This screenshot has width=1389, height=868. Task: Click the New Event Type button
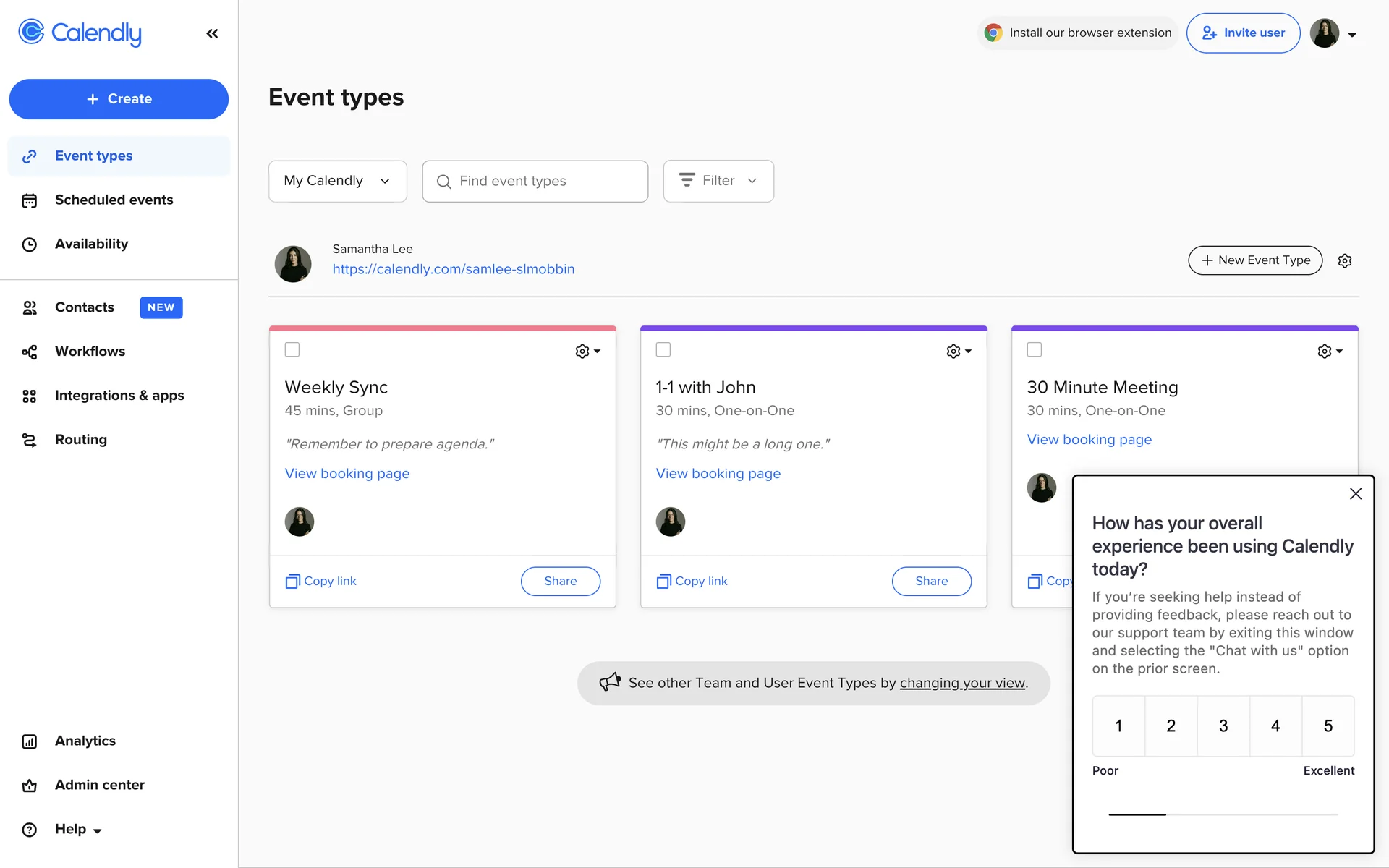point(1255,260)
